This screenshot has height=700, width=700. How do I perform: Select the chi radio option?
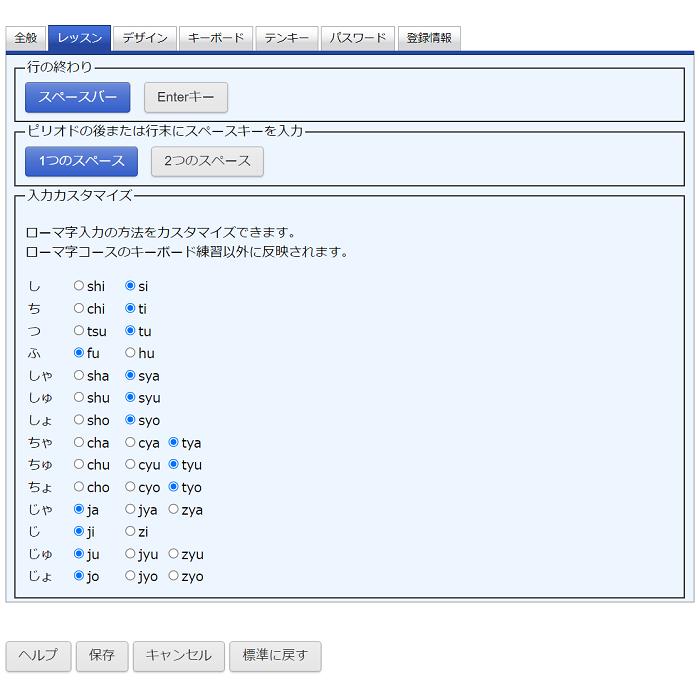79,308
